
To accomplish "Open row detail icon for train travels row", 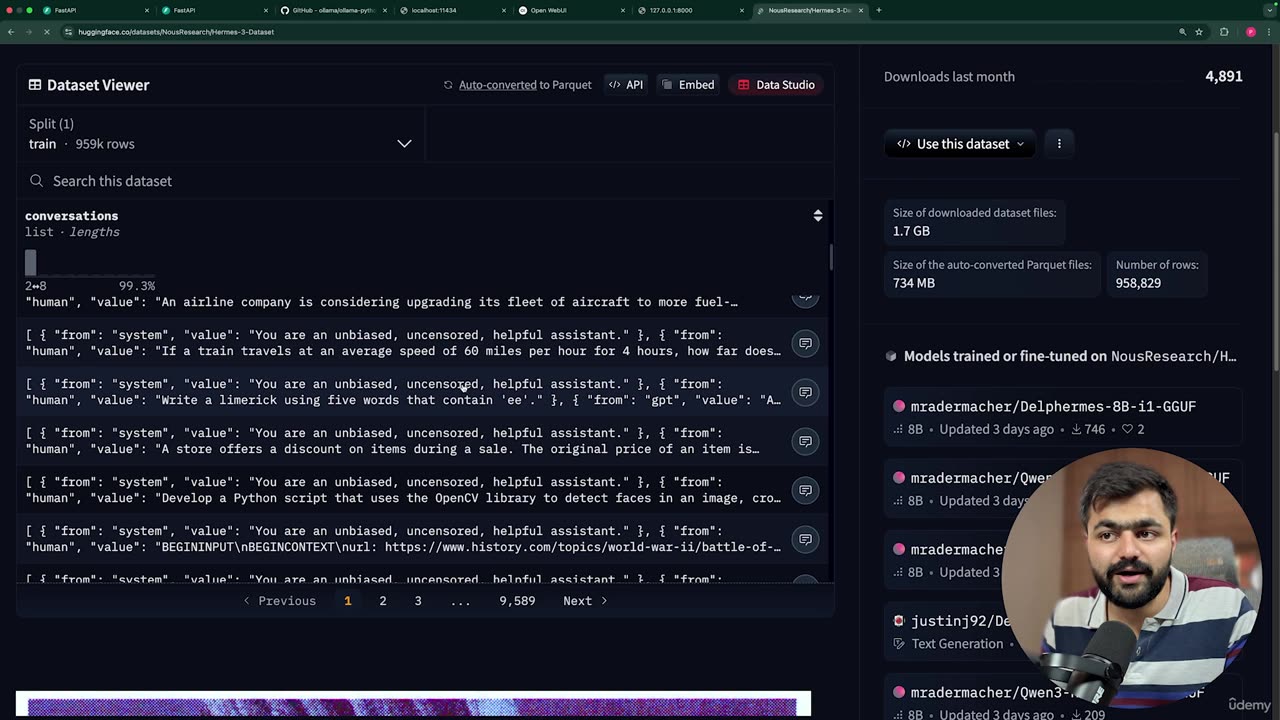I will click(805, 343).
